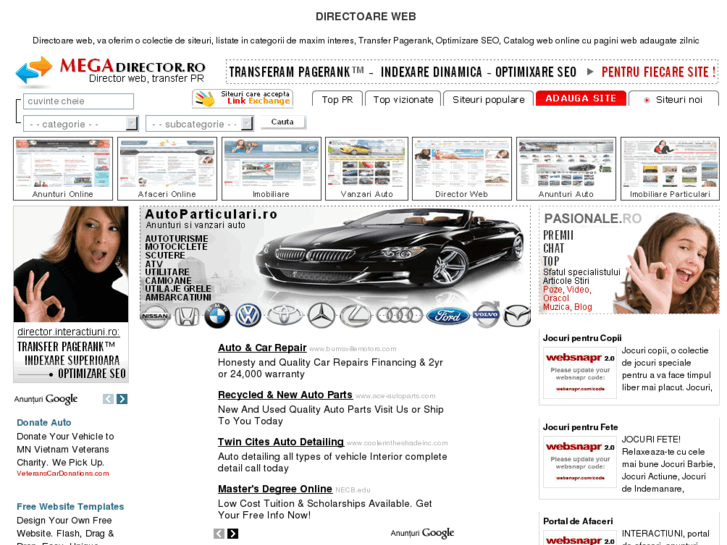Click Anunturi Google label under center ads

point(422,533)
